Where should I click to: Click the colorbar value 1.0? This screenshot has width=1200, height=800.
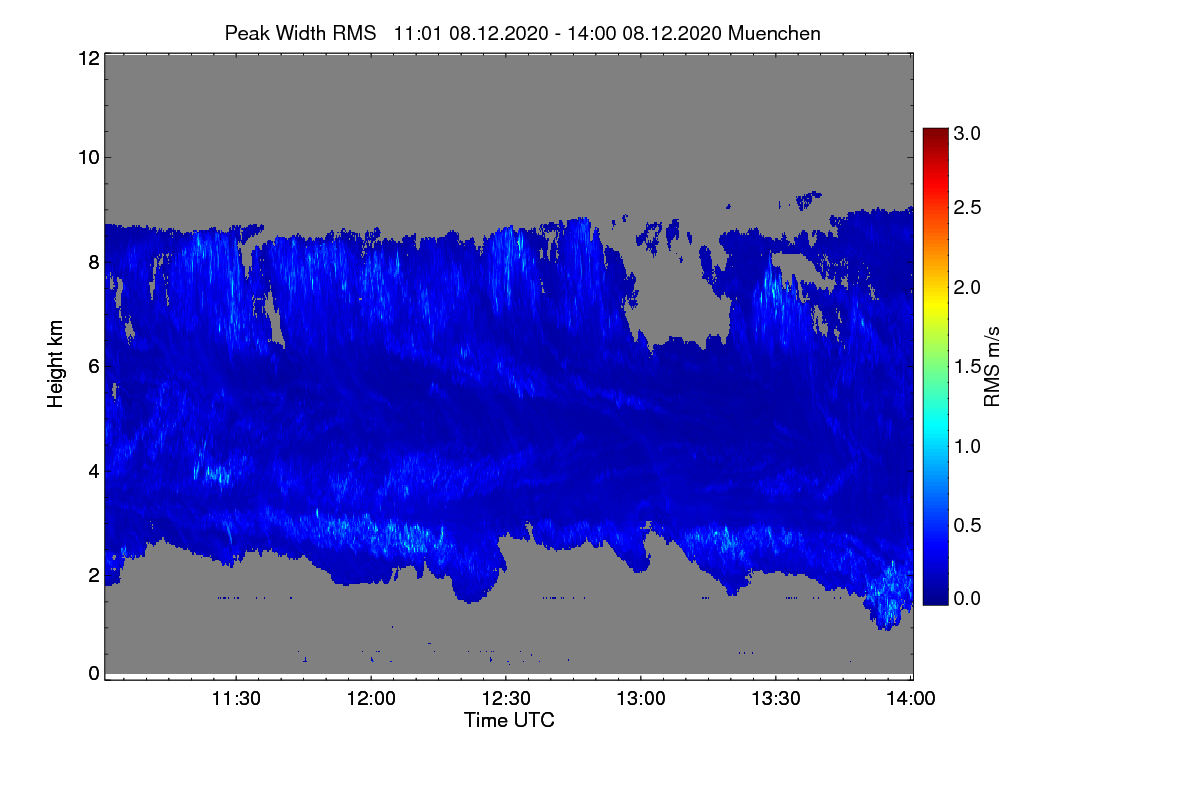pos(968,446)
